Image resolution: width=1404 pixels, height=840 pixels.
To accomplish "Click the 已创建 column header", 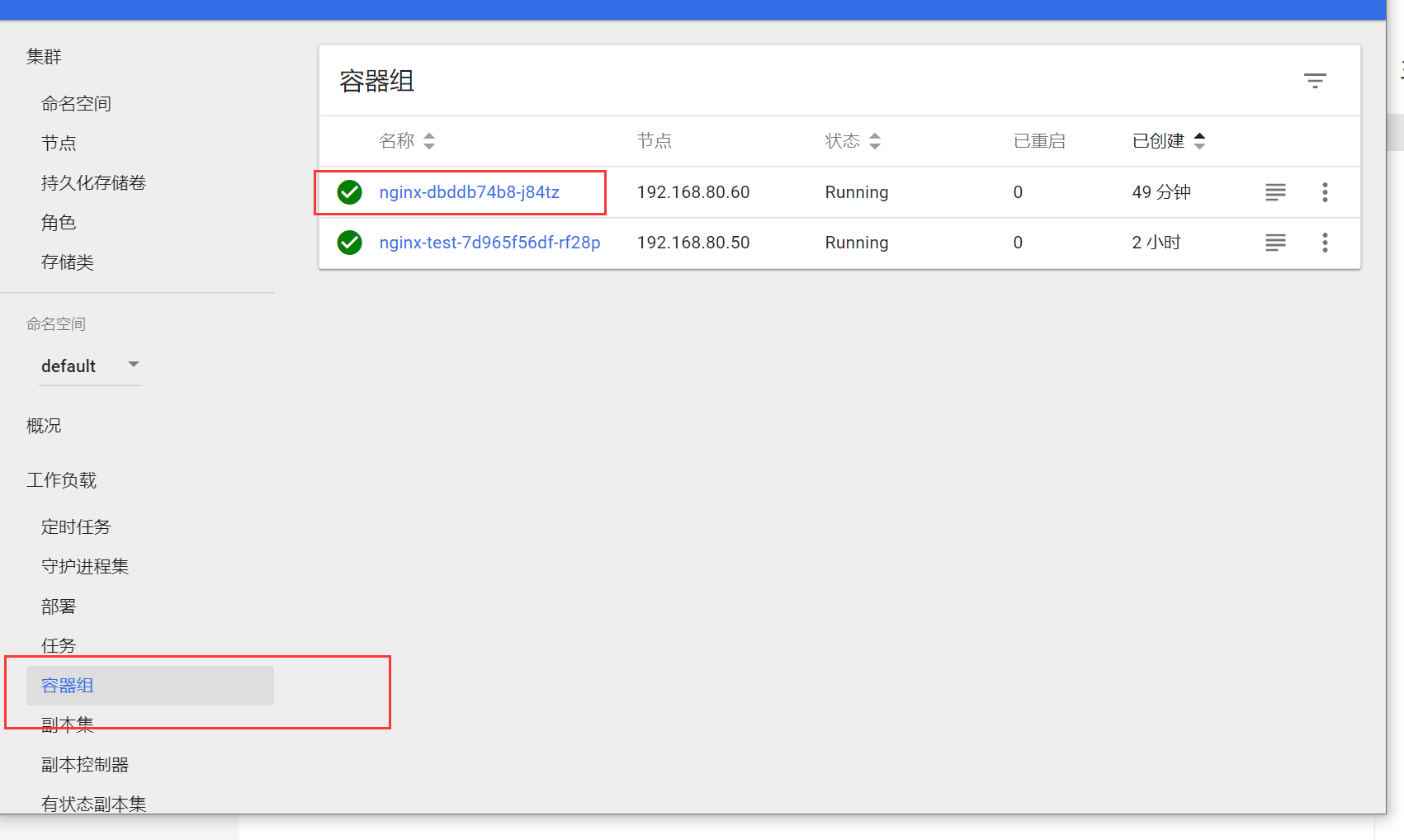I will pos(1158,141).
